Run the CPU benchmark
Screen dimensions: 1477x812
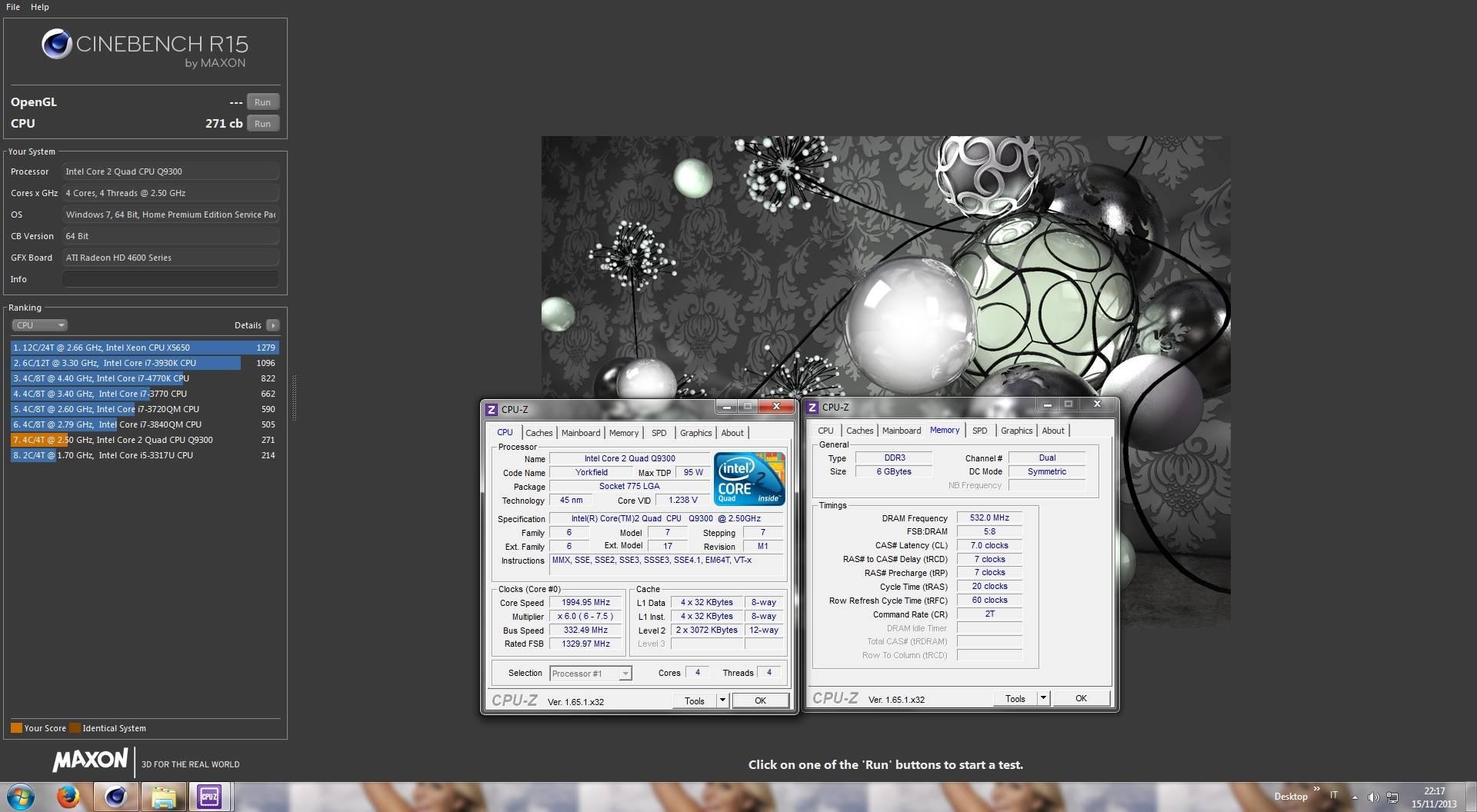click(262, 124)
